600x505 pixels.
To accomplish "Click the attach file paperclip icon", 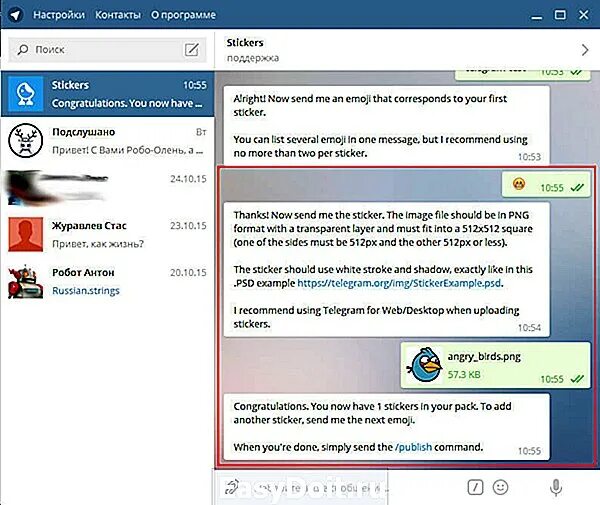I will click(231, 487).
